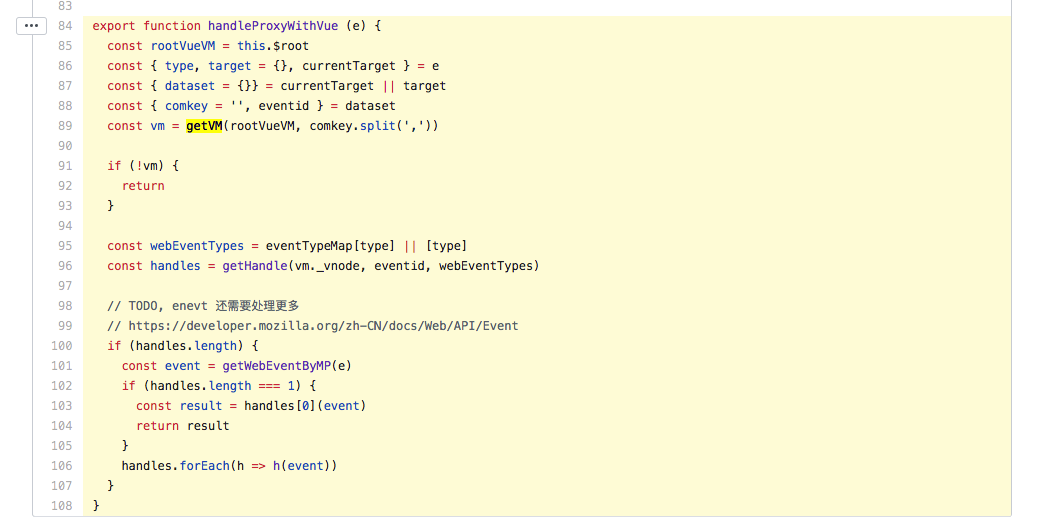This screenshot has width=1060, height=523.
Task: Click line number 108 at bottom
Action: (x=62, y=505)
